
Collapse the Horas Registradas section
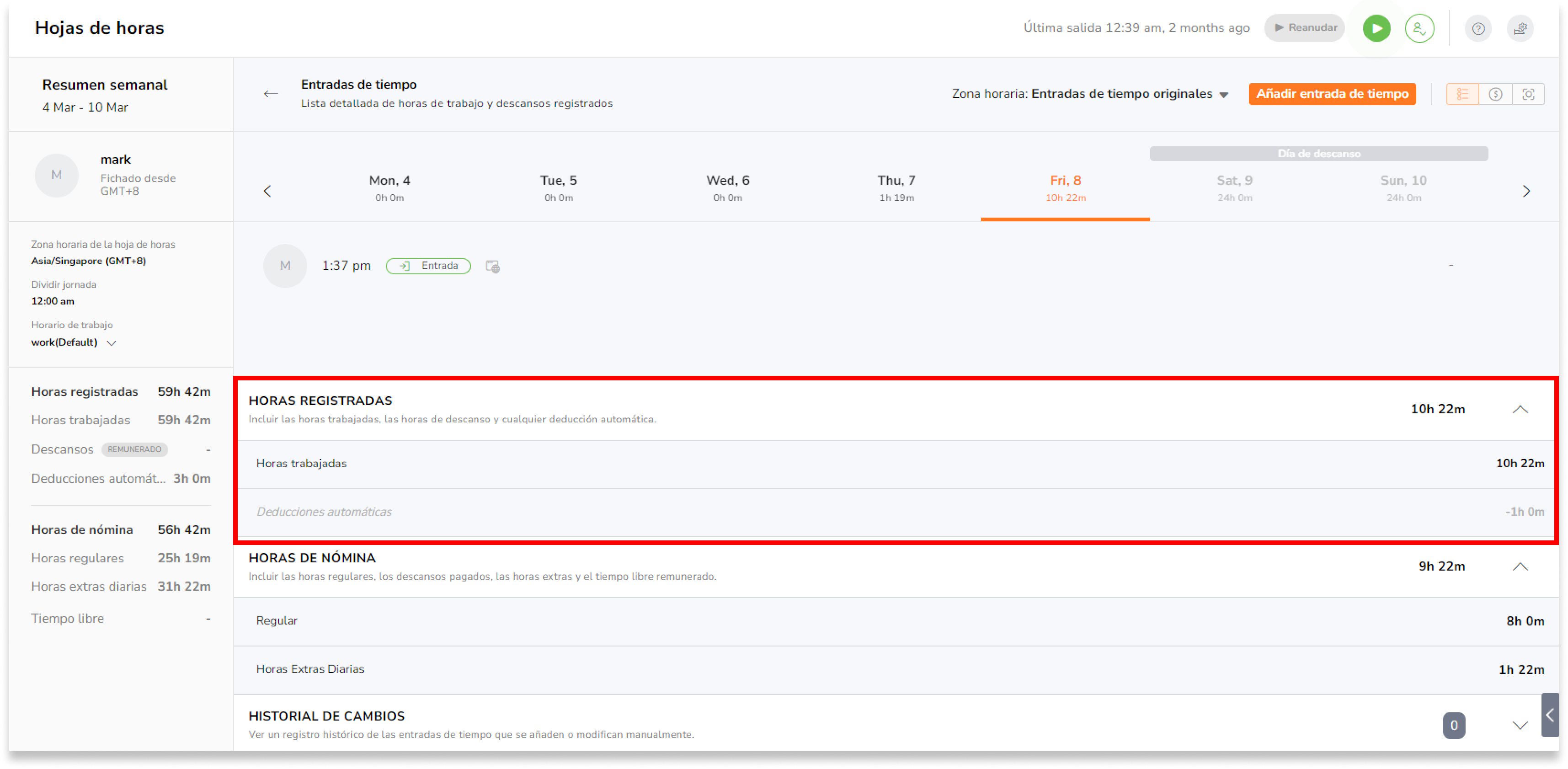[1520, 409]
